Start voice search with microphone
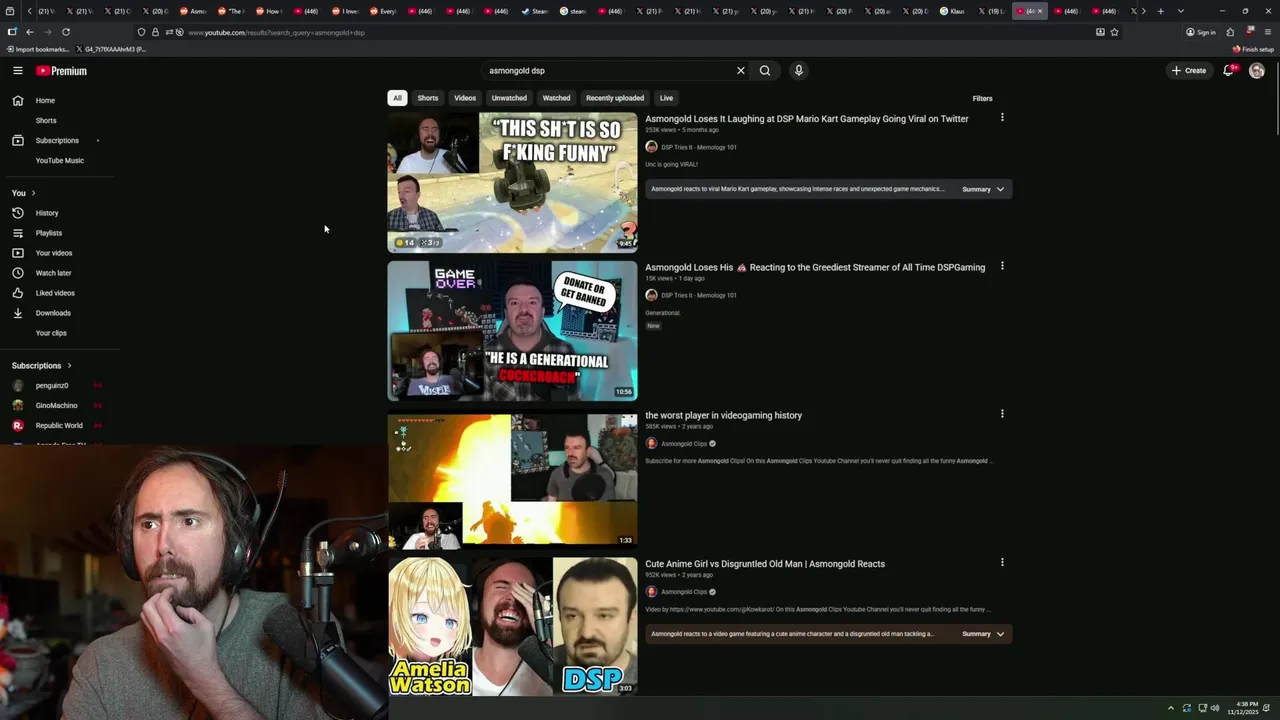 tap(798, 71)
